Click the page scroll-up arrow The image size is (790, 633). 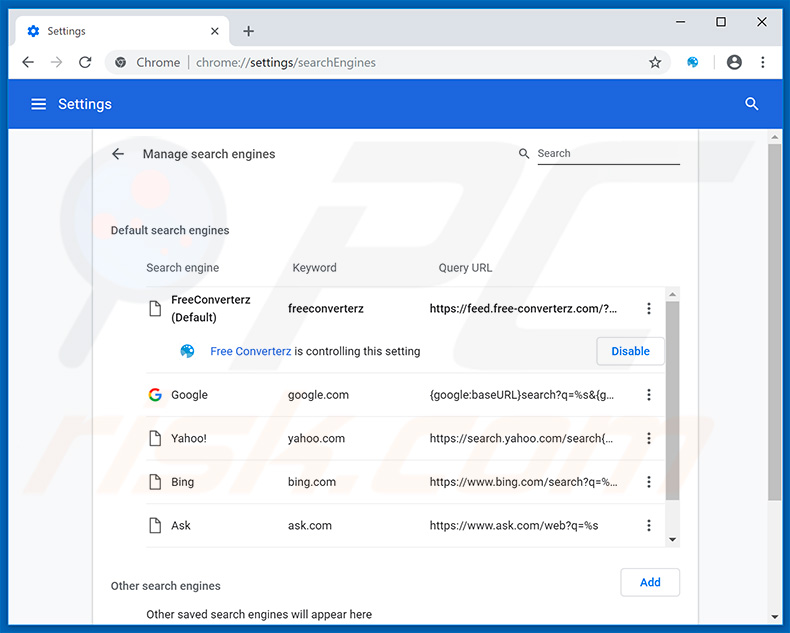pos(774,137)
